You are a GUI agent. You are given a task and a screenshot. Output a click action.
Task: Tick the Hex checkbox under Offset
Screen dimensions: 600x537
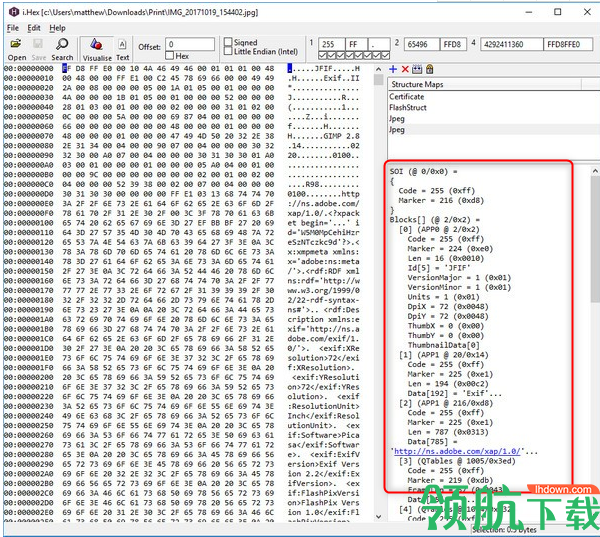(x=170, y=56)
